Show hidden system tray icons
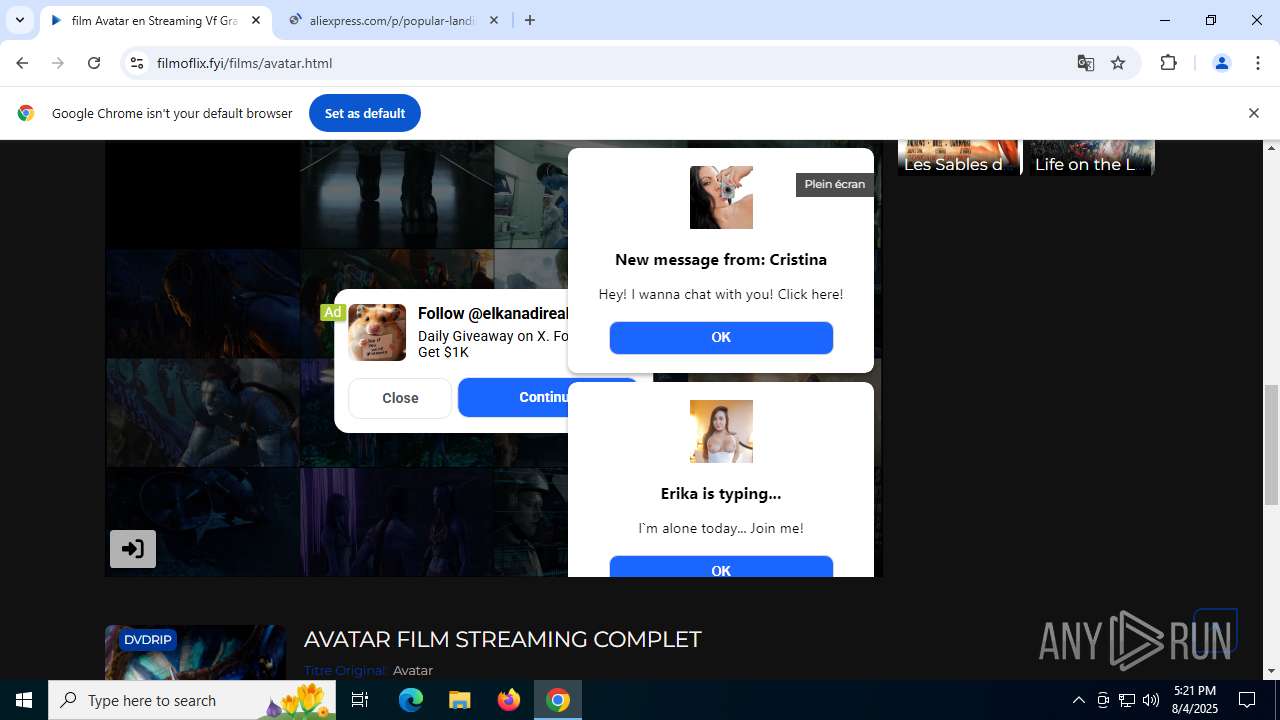The width and height of the screenshot is (1280, 720). [1078, 700]
